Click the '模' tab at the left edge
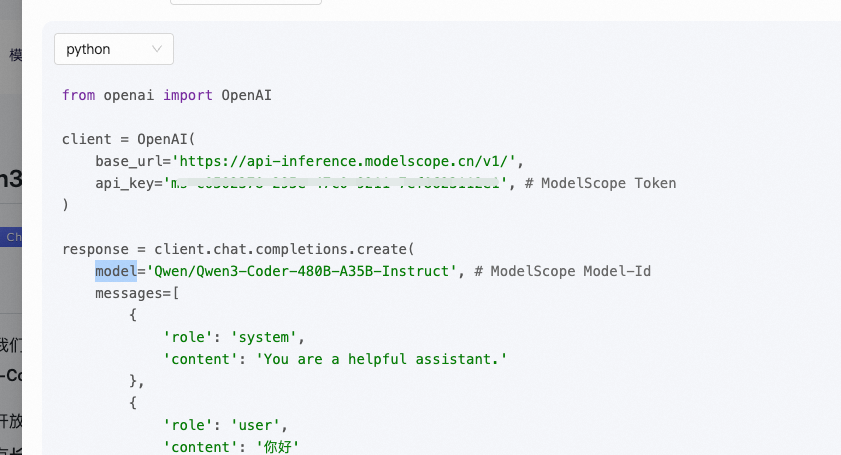Screen dimensions: 841x455 point(14,55)
